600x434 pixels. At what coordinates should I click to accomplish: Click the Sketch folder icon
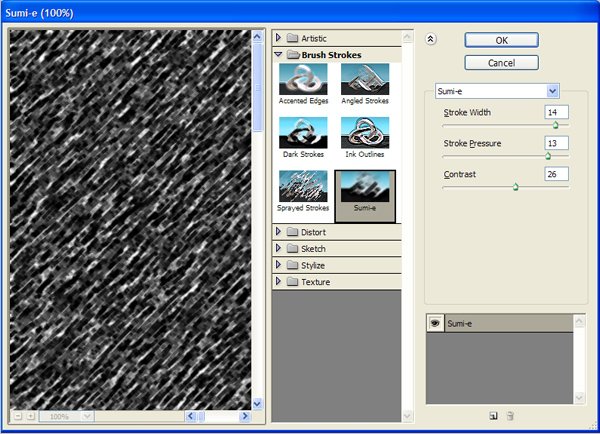pyautogui.click(x=292, y=248)
